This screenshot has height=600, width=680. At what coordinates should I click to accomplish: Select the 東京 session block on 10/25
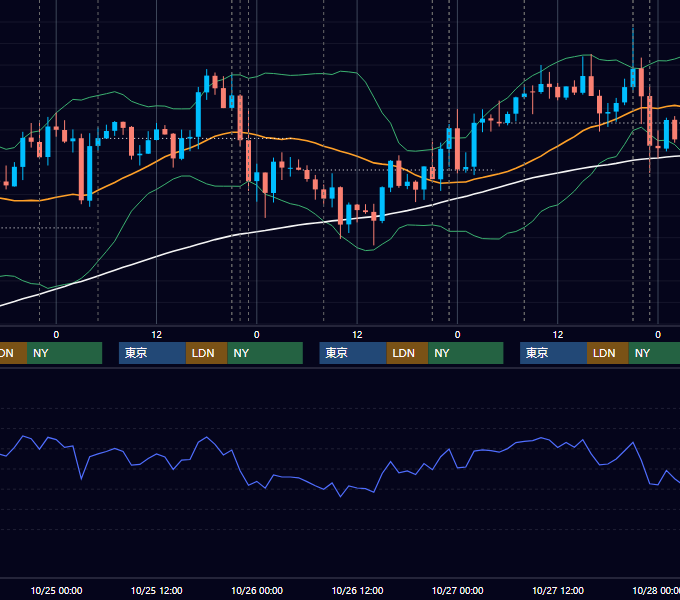152,353
